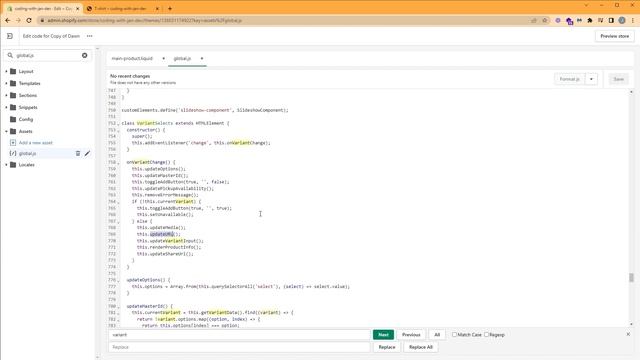Image resolution: width=640 pixels, height=360 pixels.
Task: Click Previous in the find bar
Action: 411,335
